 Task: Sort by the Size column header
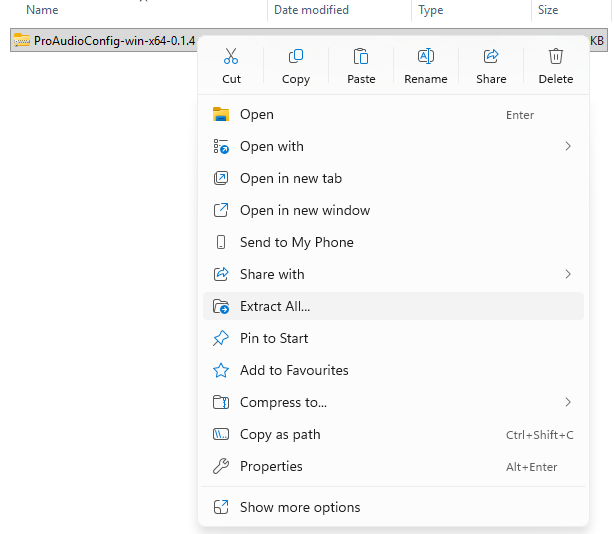[548, 10]
